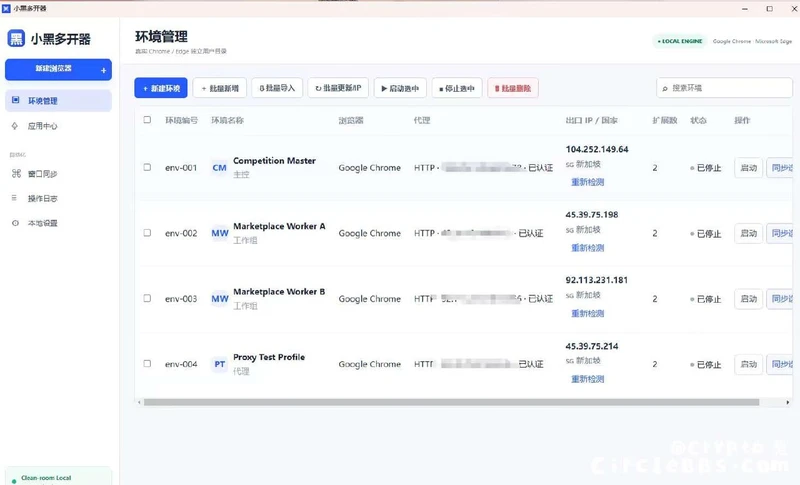Click the 出口 IP / 国家 column header

click(591, 120)
